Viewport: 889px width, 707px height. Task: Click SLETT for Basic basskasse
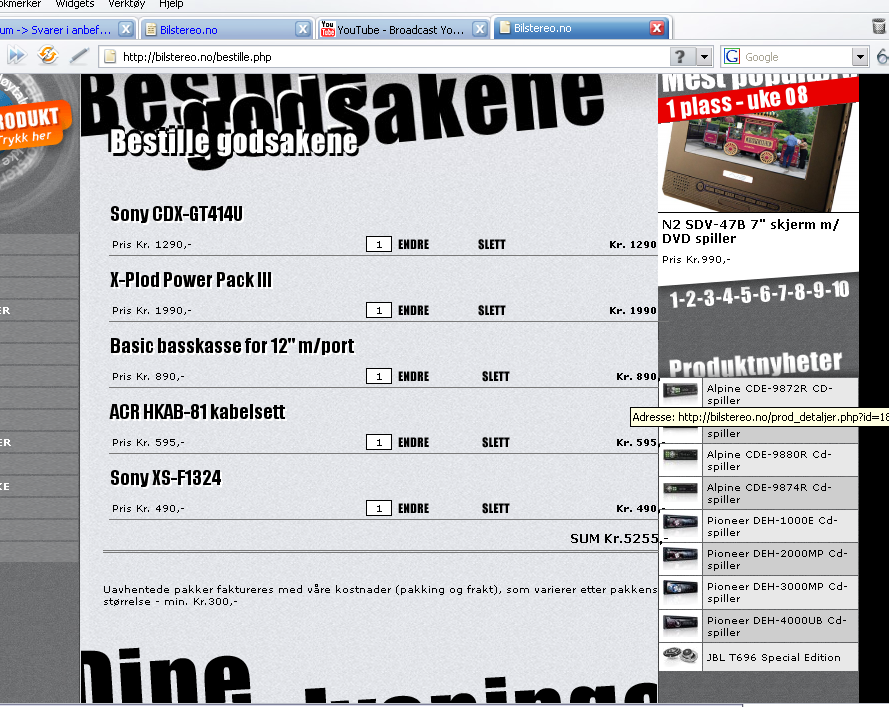(x=496, y=376)
